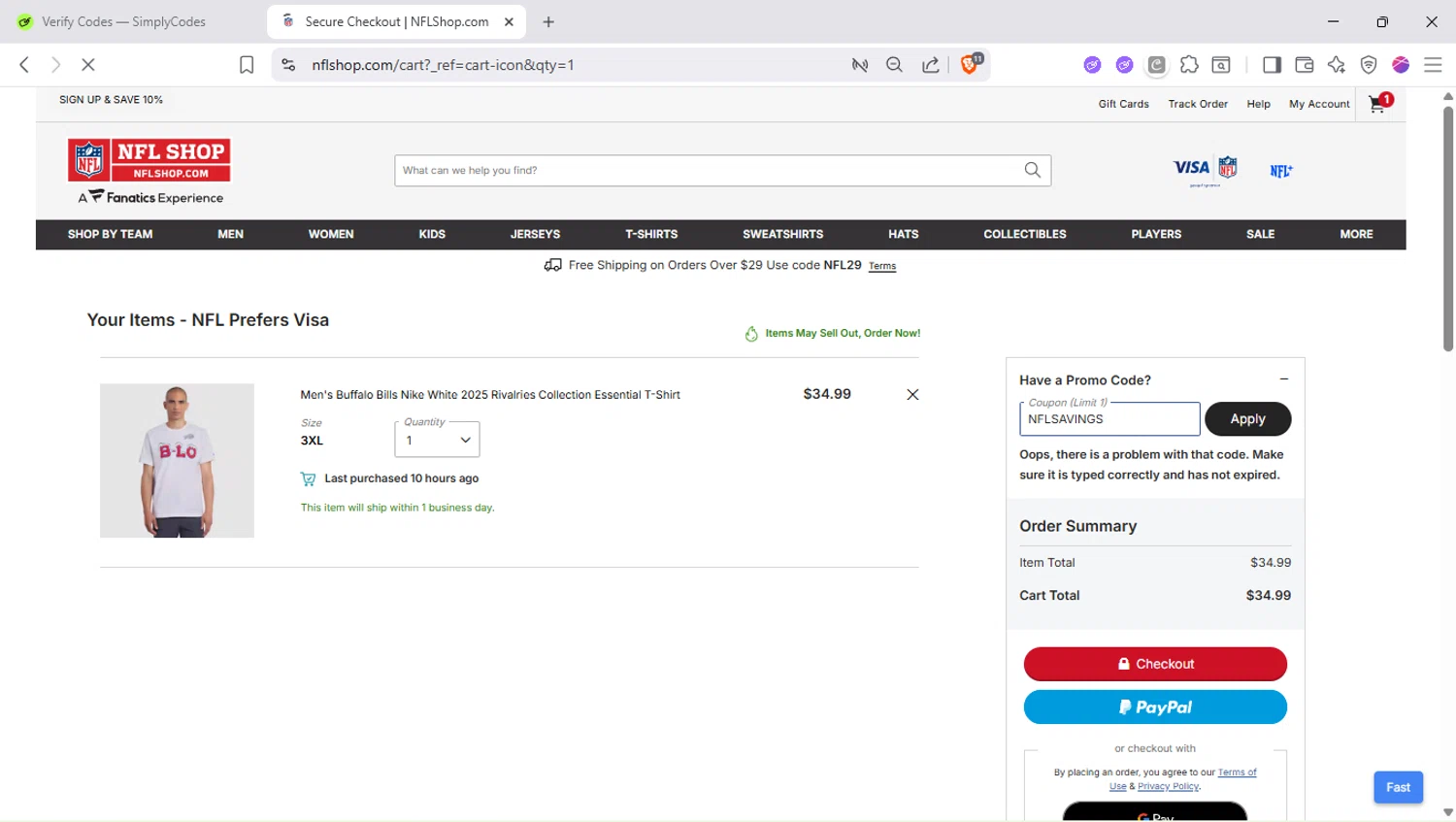The height and width of the screenshot is (822, 1456).
Task: Click the Buffalo Bills T-Shirt thumbnail
Action: [177, 460]
